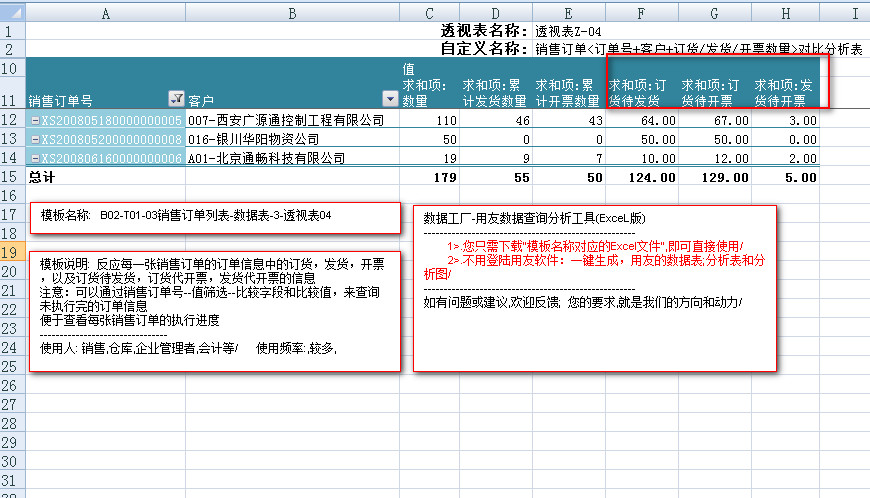Select grand total 124.00 cell
The height and width of the screenshot is (498, 870).
pos(642,177)
